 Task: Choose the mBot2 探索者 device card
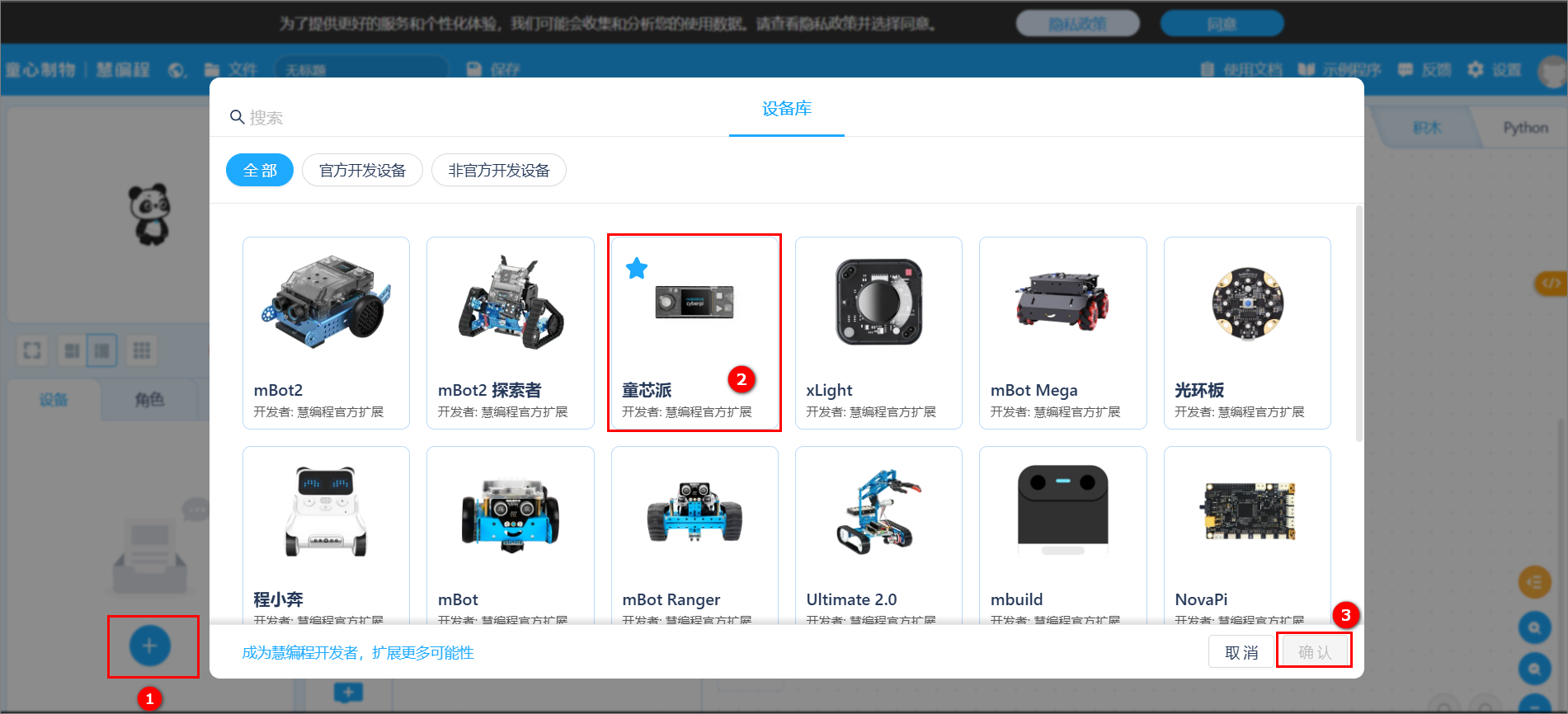coord(511,333)
